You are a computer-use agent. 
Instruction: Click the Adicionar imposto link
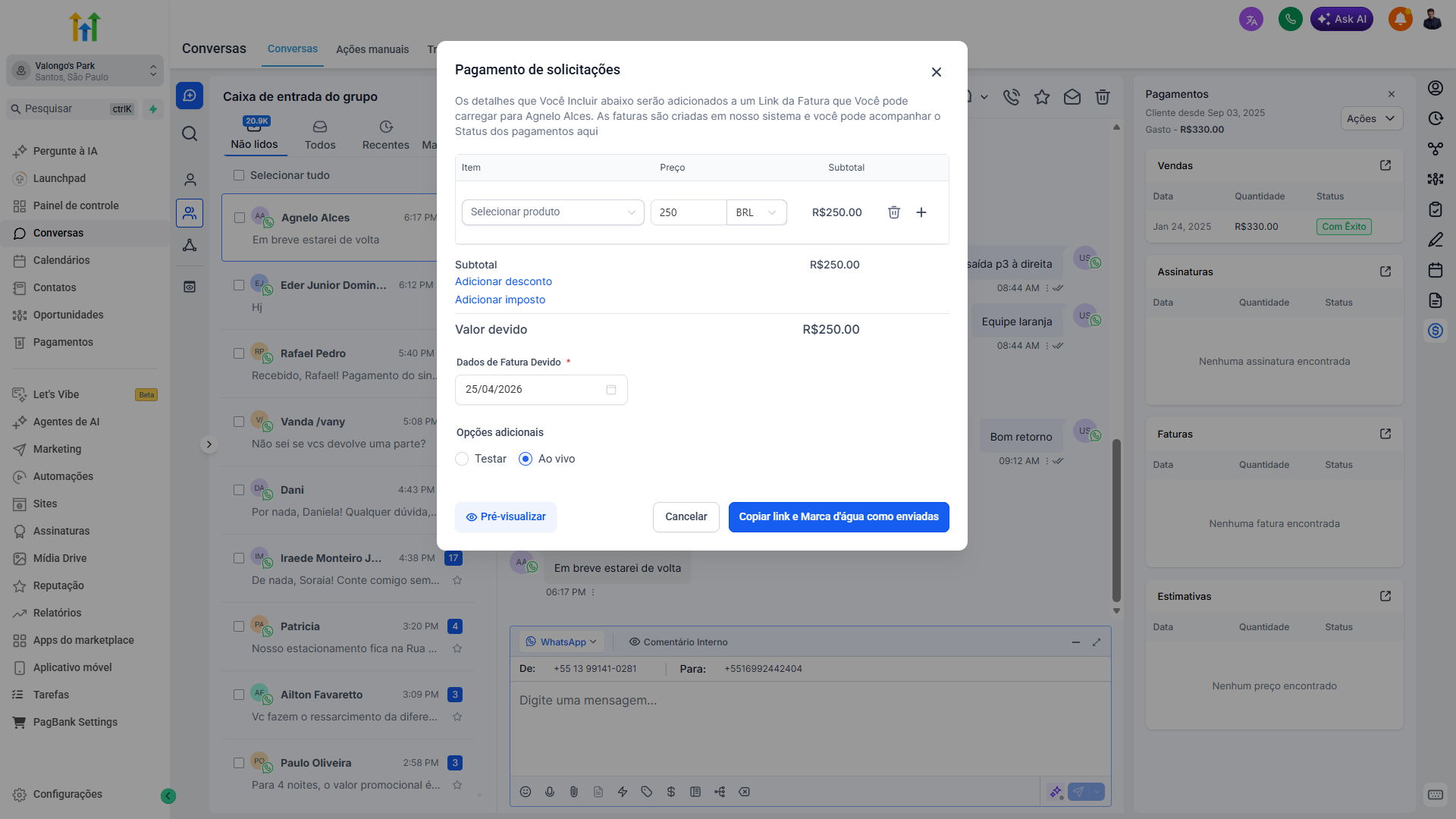[x=500, y=300]
